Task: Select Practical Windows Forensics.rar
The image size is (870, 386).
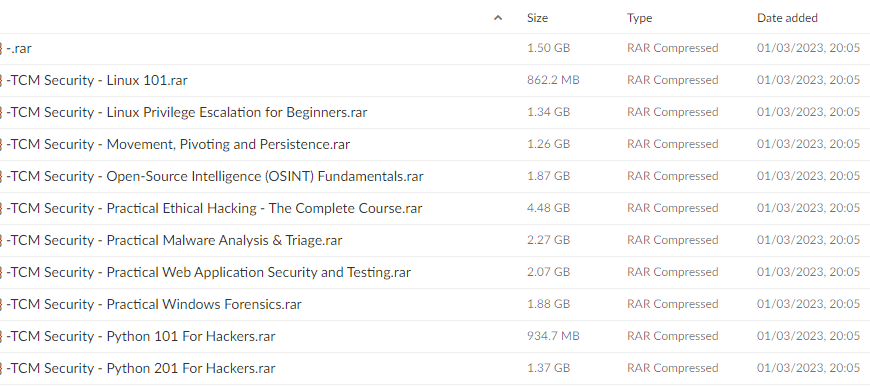Action: [154, 304]
